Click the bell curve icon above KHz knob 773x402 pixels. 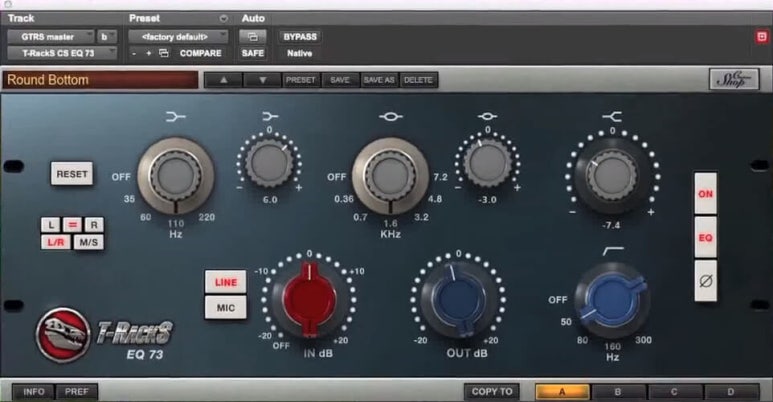390,117
